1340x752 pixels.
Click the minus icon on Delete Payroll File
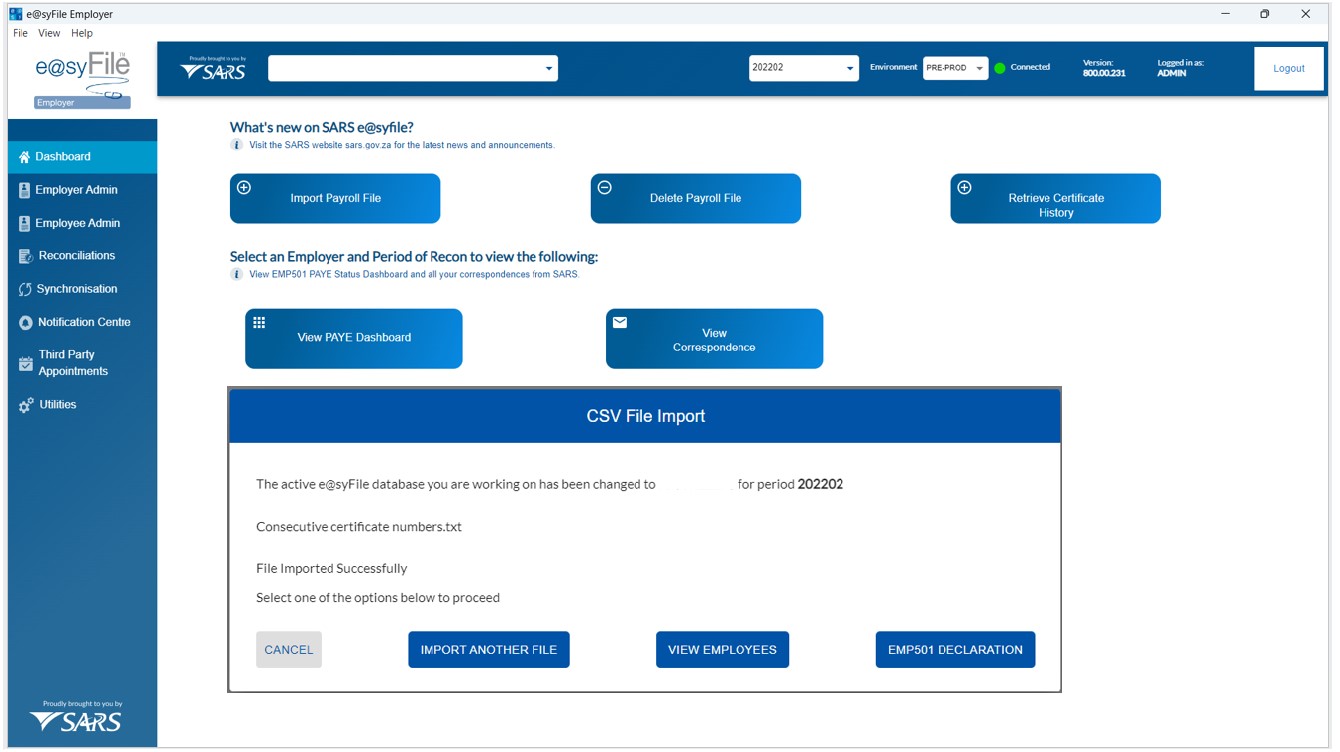coord(605,188)
